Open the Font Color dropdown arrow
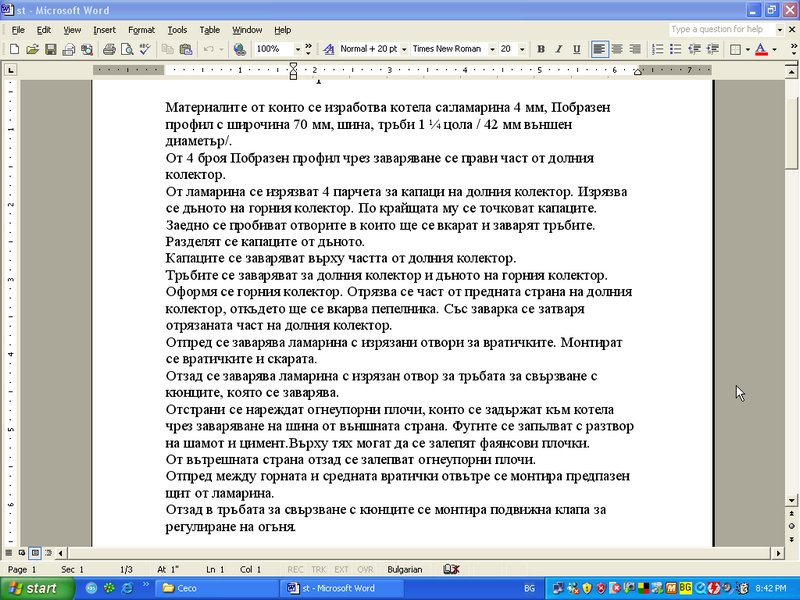Screen dimensions: 800x600 (x=773, y=48)
